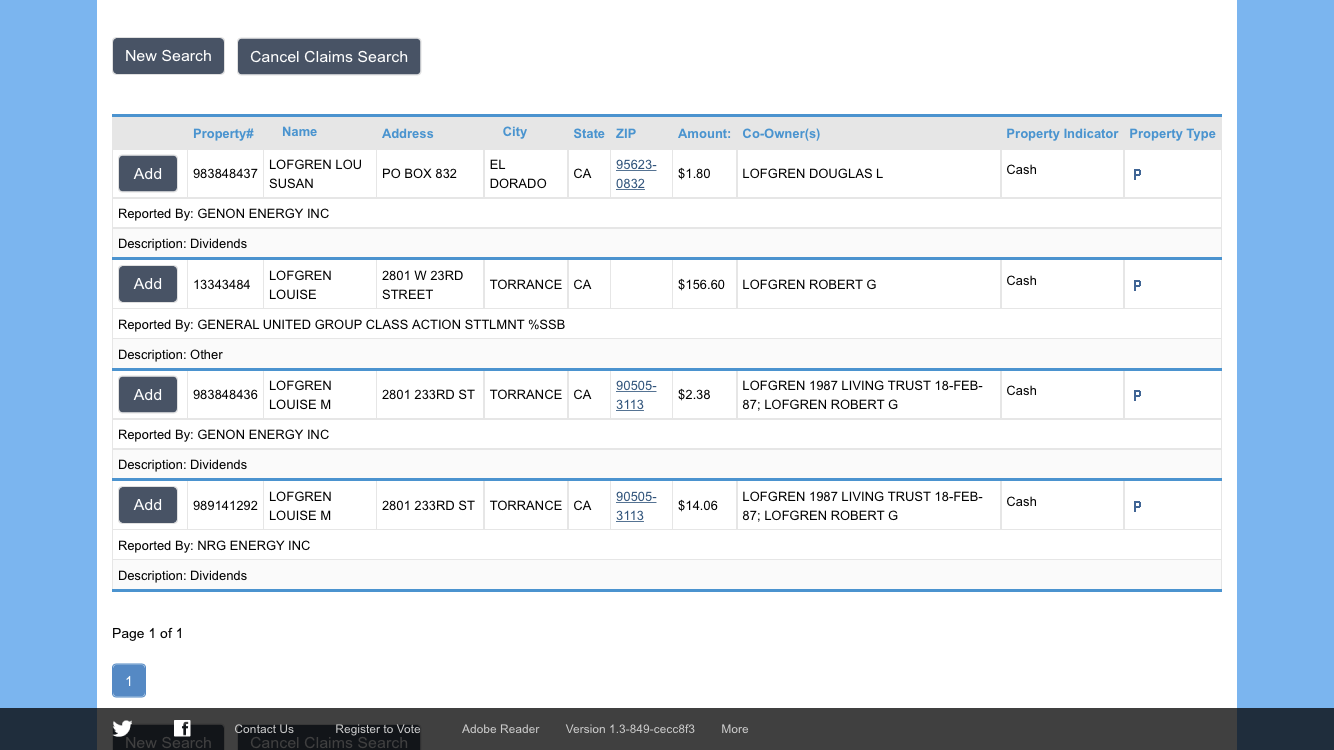Click property type P icon for 983848437

[x=1137, y=174]
